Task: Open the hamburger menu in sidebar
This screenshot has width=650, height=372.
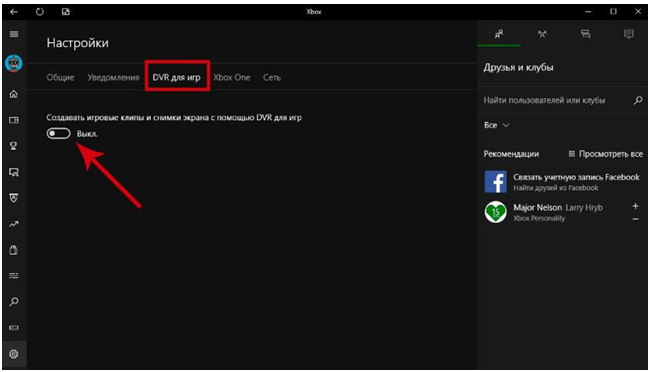Action: point(14,34)
